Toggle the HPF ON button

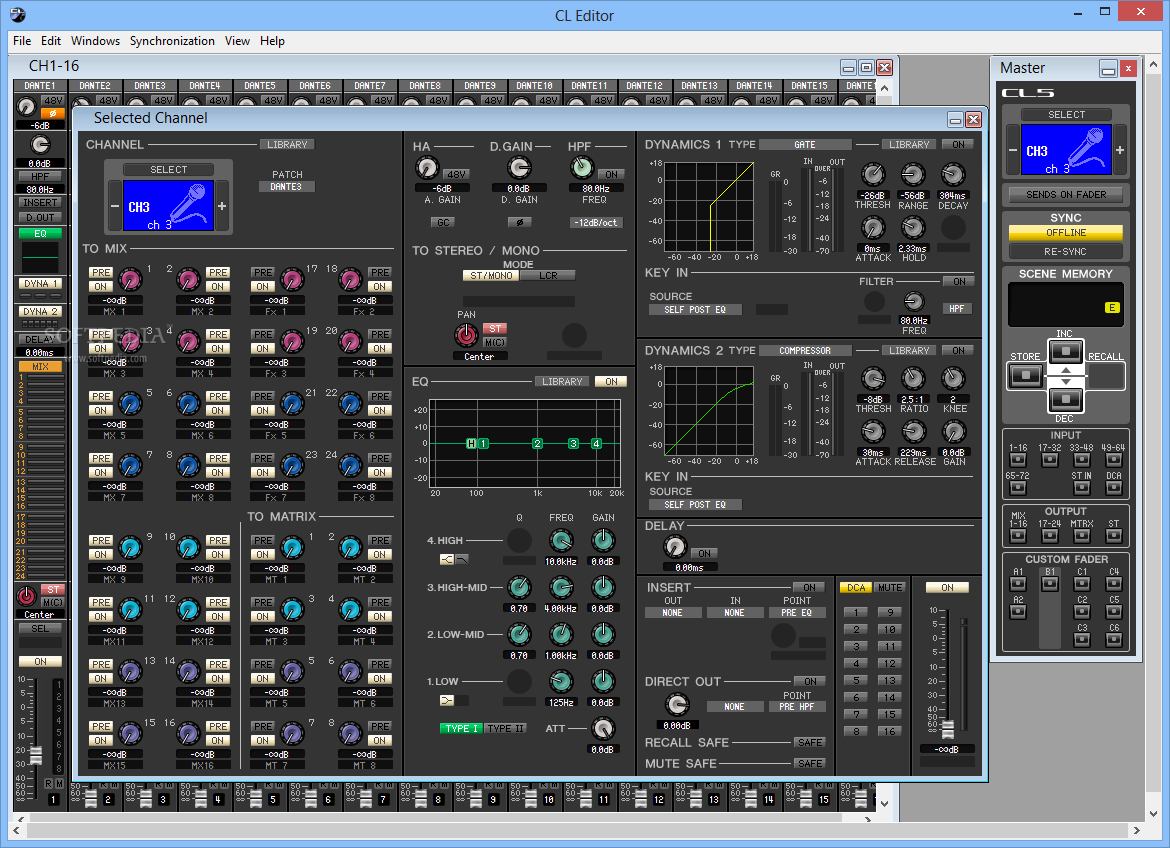(612, 174)
